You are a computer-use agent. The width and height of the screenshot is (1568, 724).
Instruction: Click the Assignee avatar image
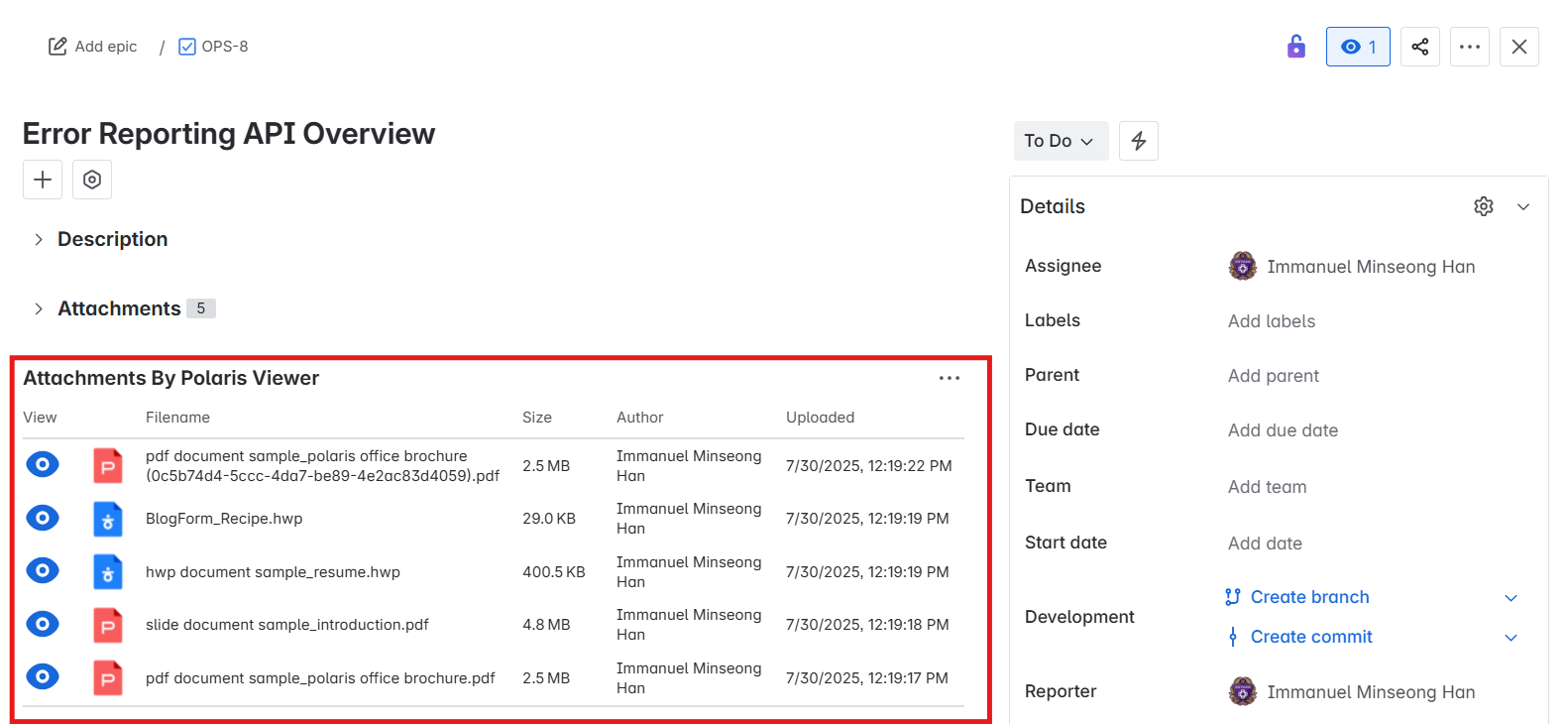point(1243,266)
